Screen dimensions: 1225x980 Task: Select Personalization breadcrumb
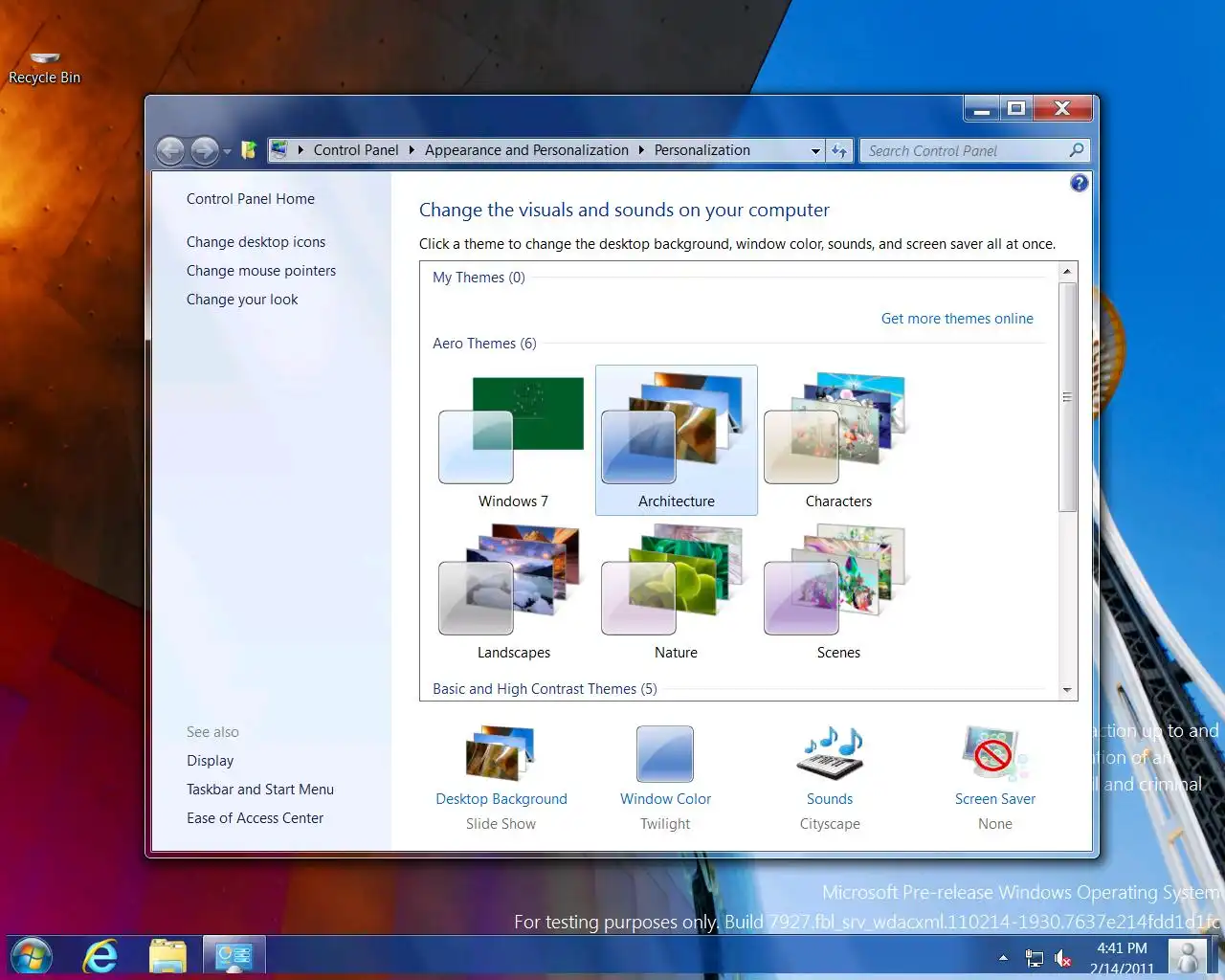tap(702, 150)
